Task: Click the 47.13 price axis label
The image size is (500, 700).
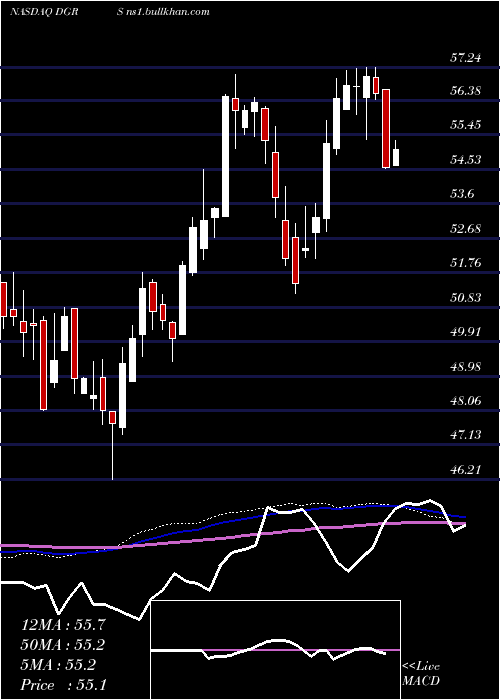Action: coord(465,434)
